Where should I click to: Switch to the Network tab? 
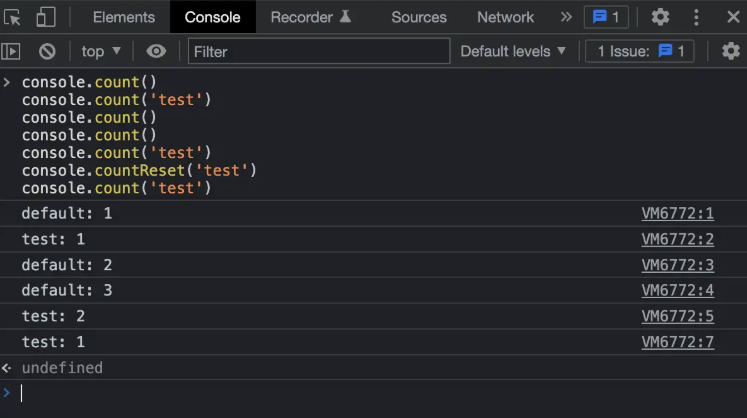505,17
